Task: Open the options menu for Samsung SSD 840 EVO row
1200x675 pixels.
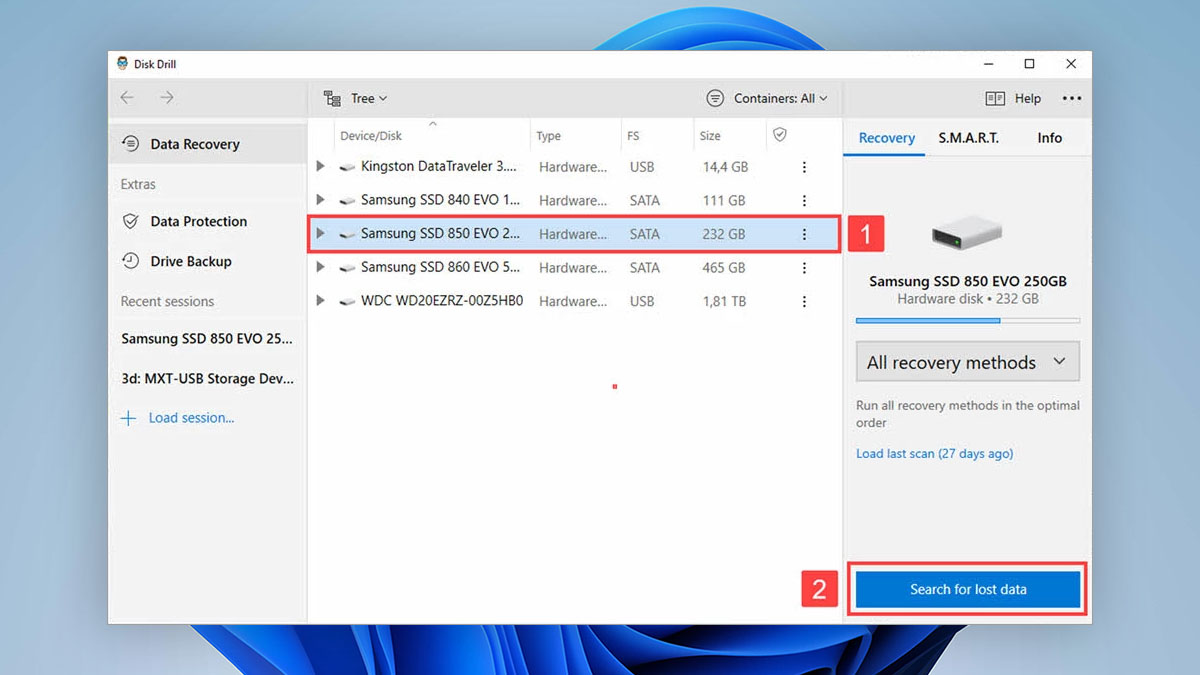Action: coord(804,200)
